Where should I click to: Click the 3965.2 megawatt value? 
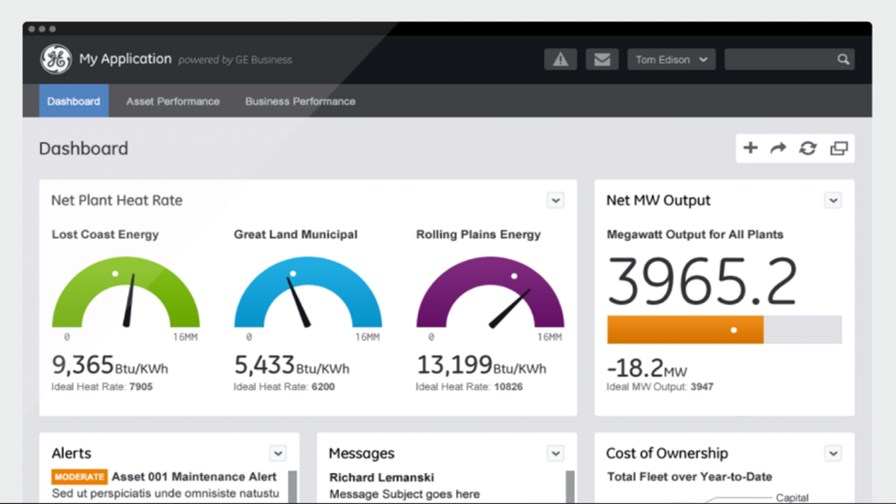click(702, 281)
